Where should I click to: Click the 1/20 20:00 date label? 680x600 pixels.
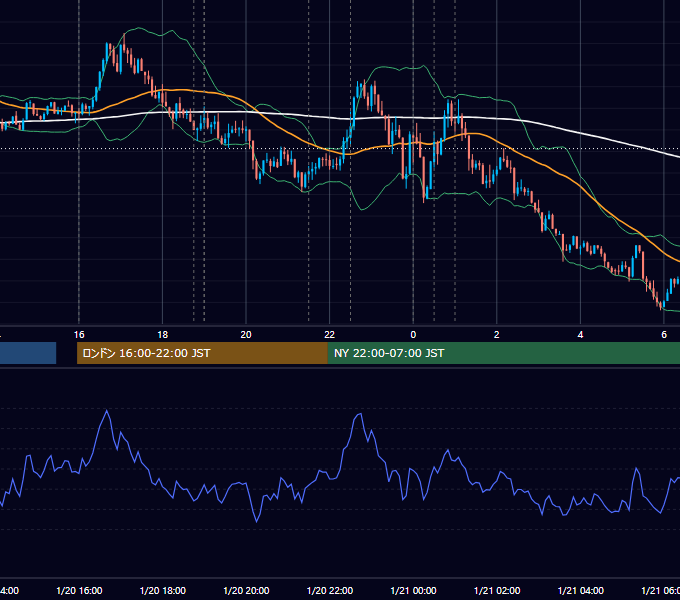pos(246,590)
